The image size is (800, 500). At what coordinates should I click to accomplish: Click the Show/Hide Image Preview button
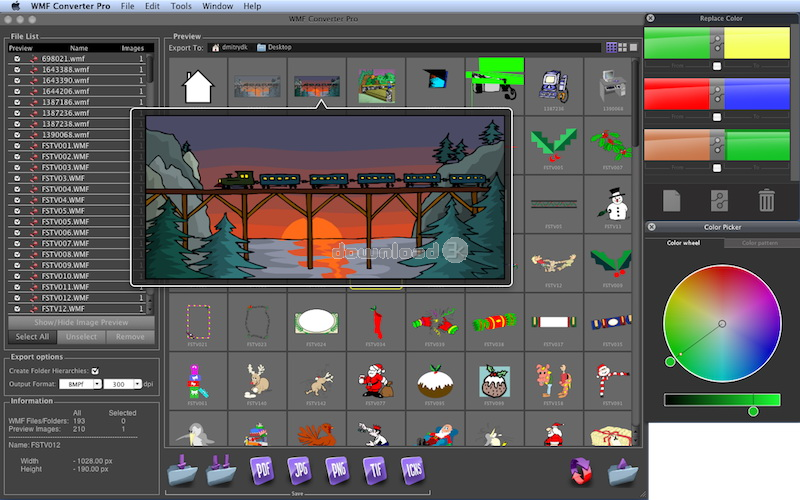point(81,323)
